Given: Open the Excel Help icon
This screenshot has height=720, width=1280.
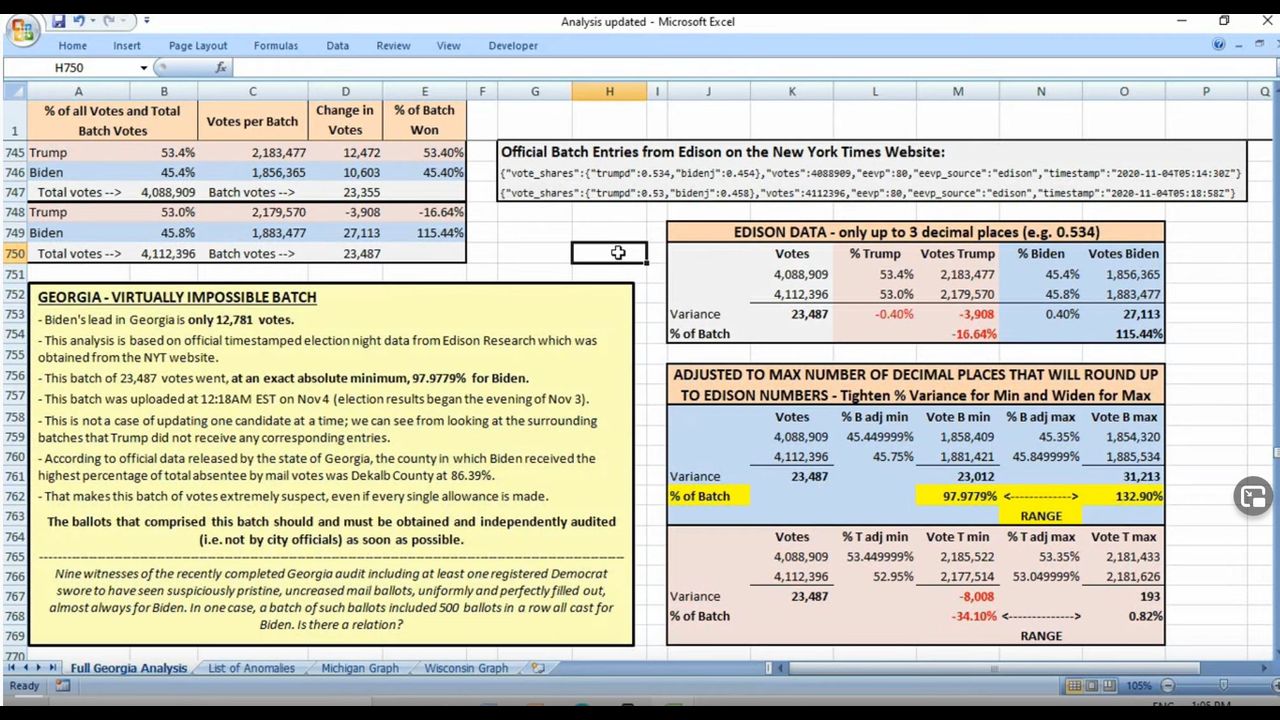Looking at the screenshot, I should tap(1218, 45).
